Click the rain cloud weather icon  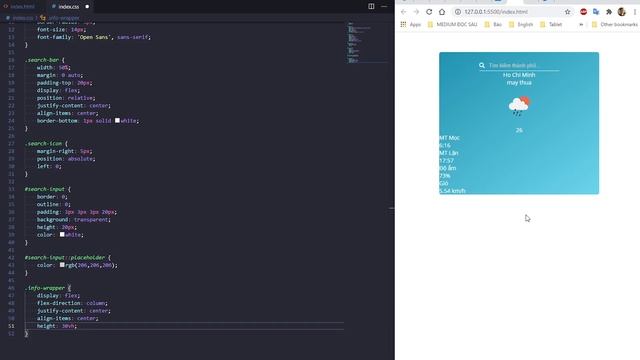pos(519,106)
